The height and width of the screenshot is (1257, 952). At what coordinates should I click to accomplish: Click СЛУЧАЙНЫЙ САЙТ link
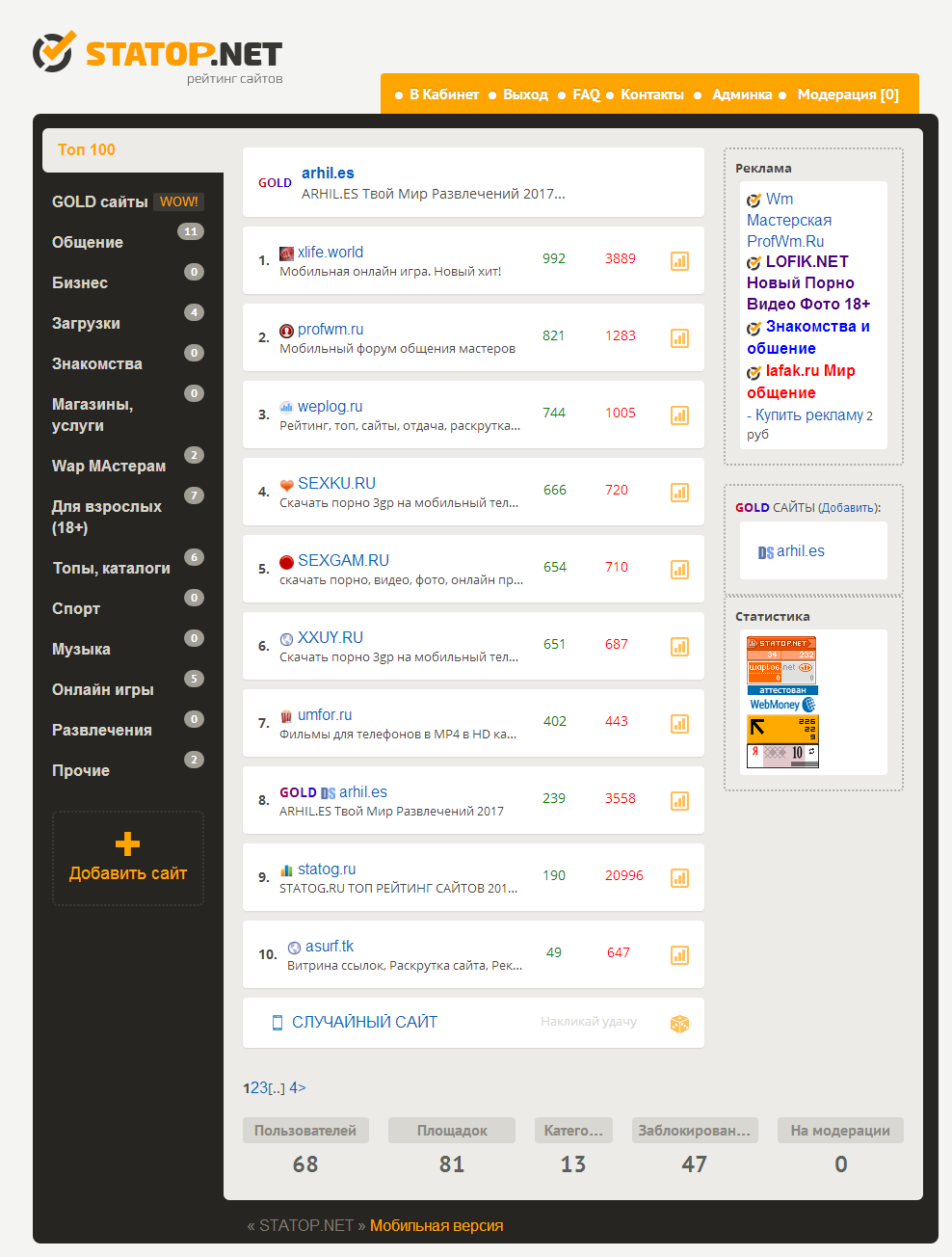[x=364, y=1022]
